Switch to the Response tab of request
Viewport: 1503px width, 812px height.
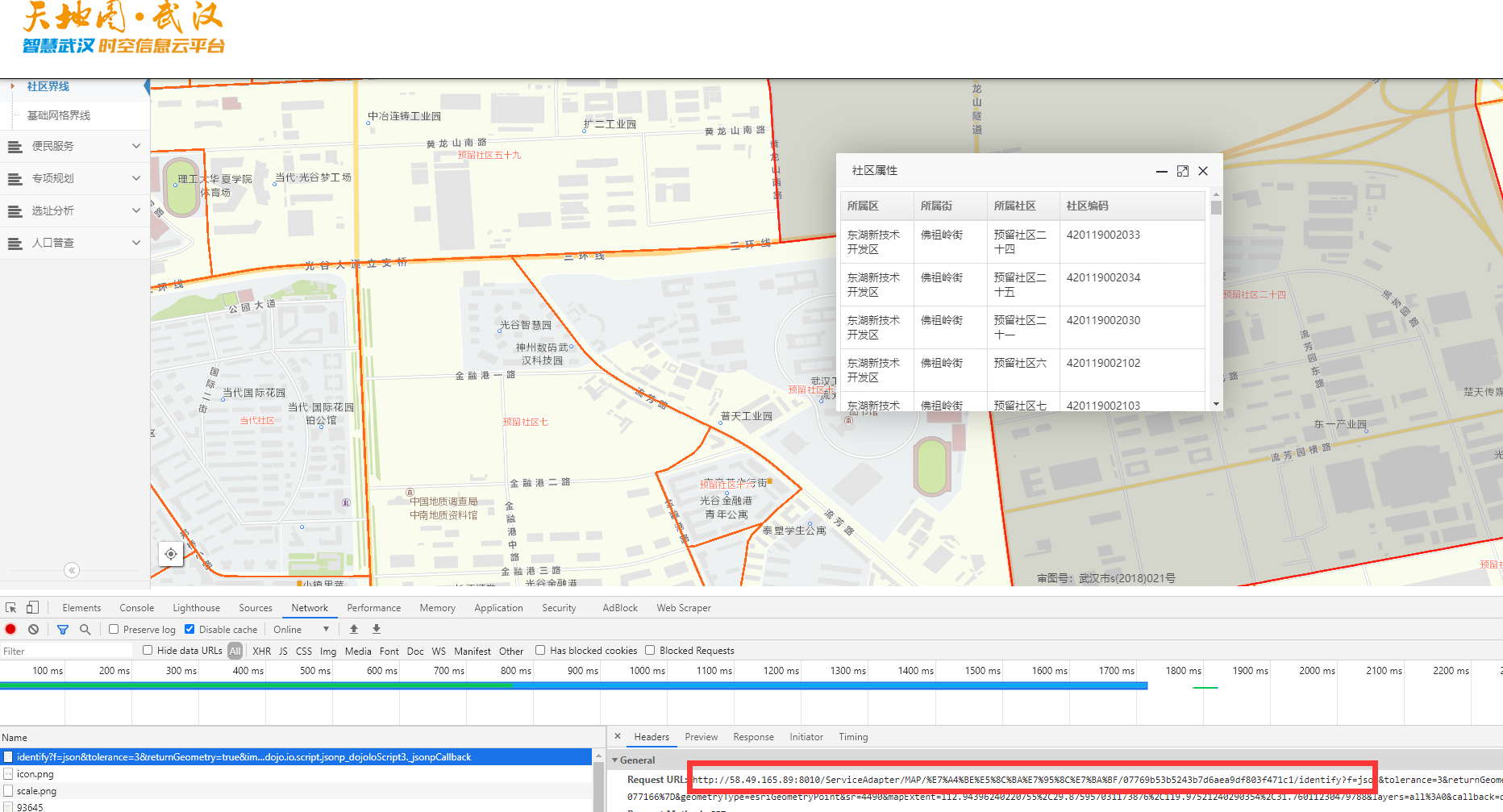click(754, 737)
